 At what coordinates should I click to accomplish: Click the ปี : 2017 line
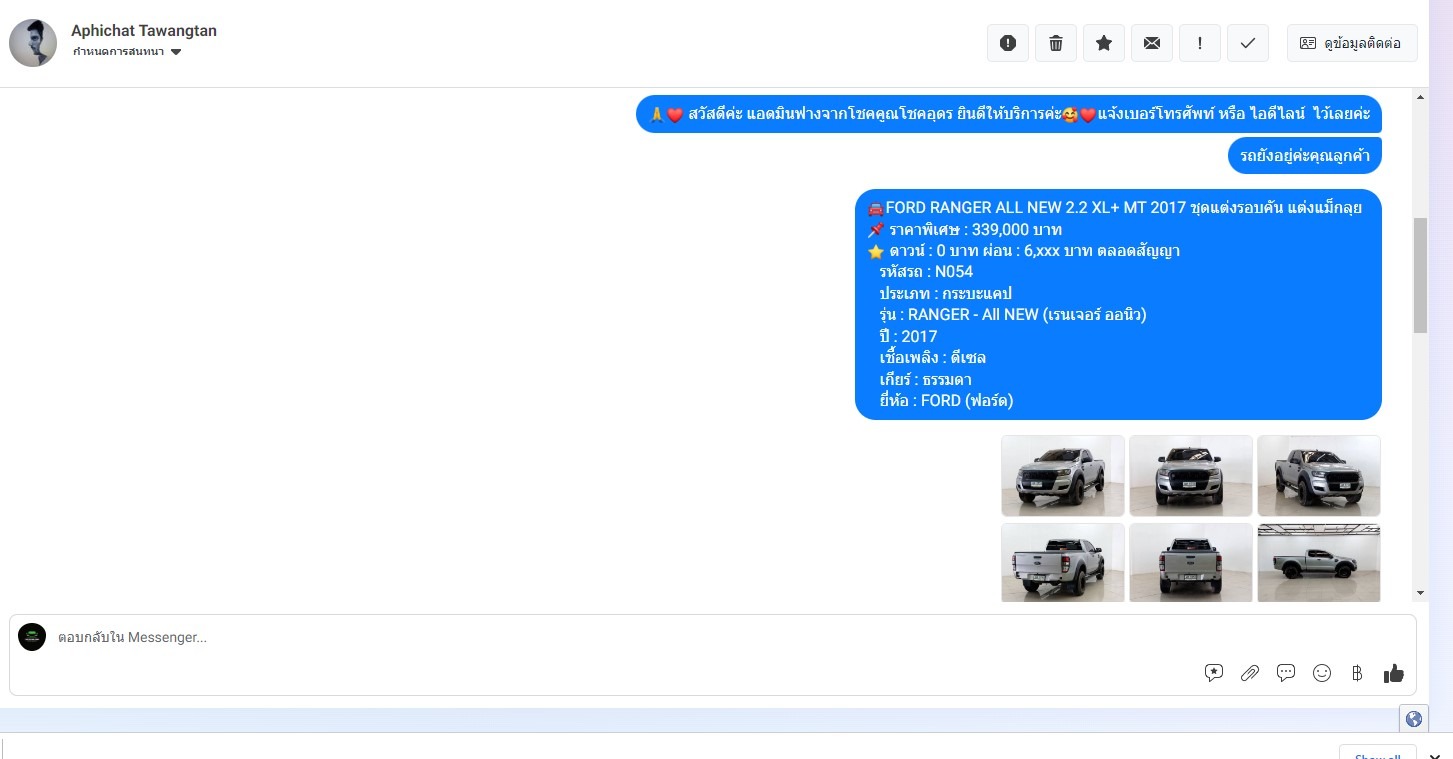coord(908,337)
